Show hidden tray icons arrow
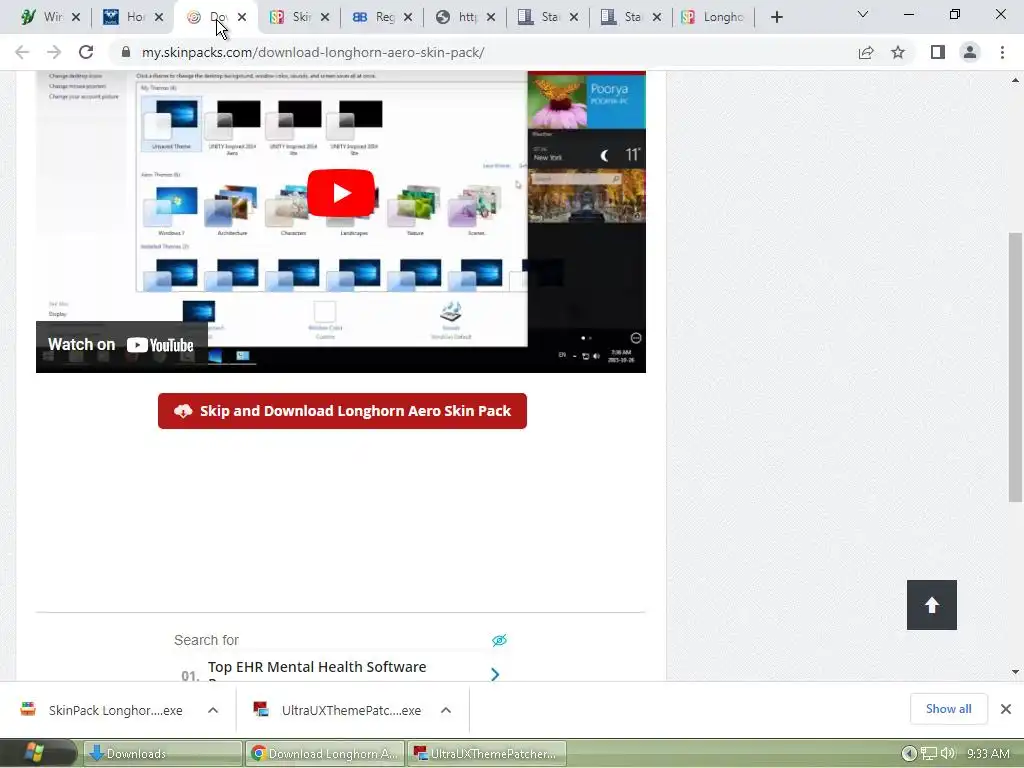 [x=908, y=754]
